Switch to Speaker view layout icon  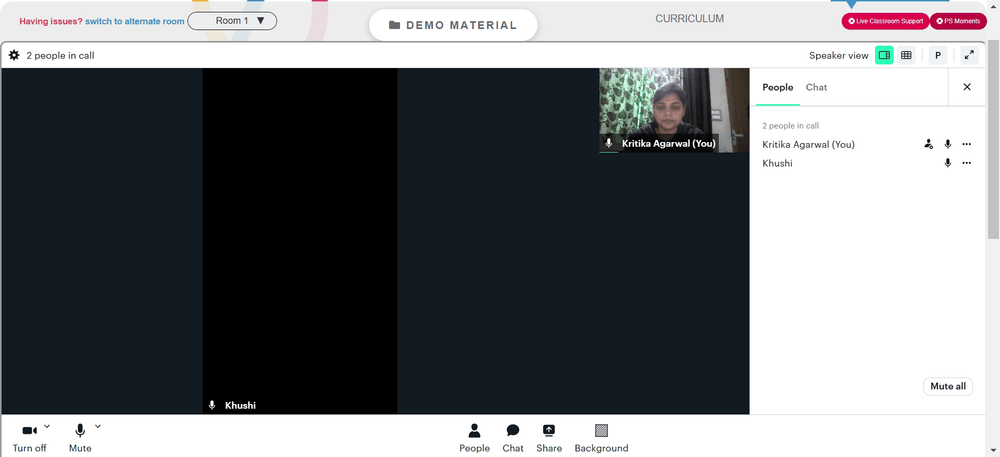tap(884, 55)
